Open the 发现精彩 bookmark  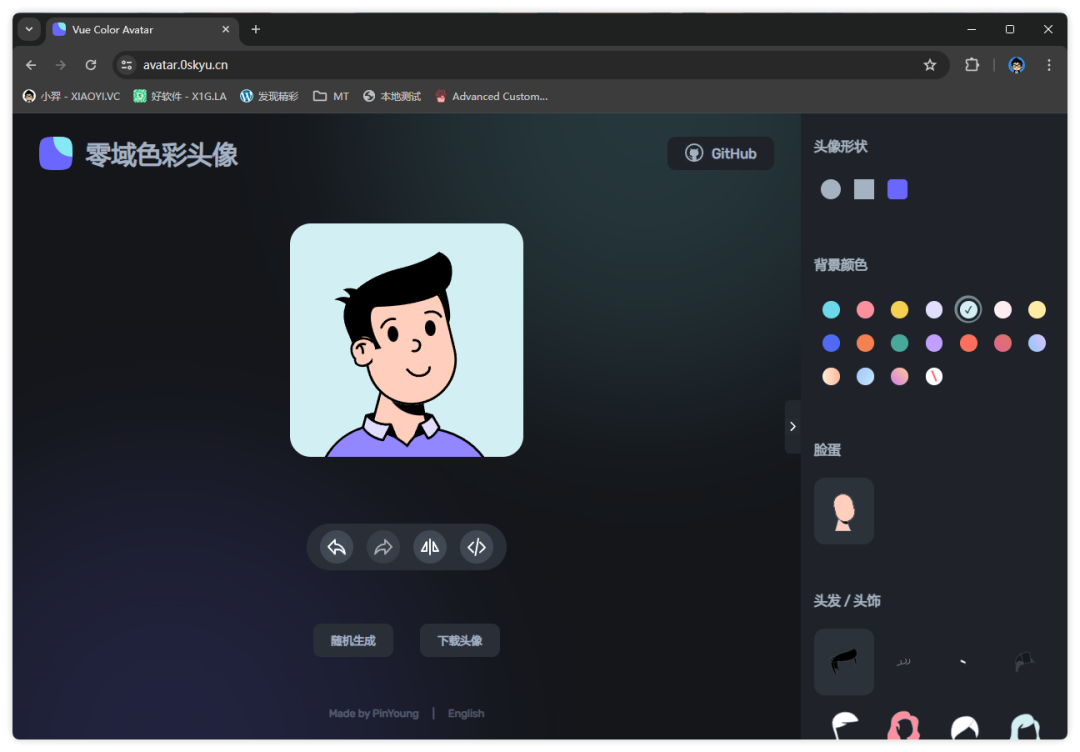[x=269, y=96]
